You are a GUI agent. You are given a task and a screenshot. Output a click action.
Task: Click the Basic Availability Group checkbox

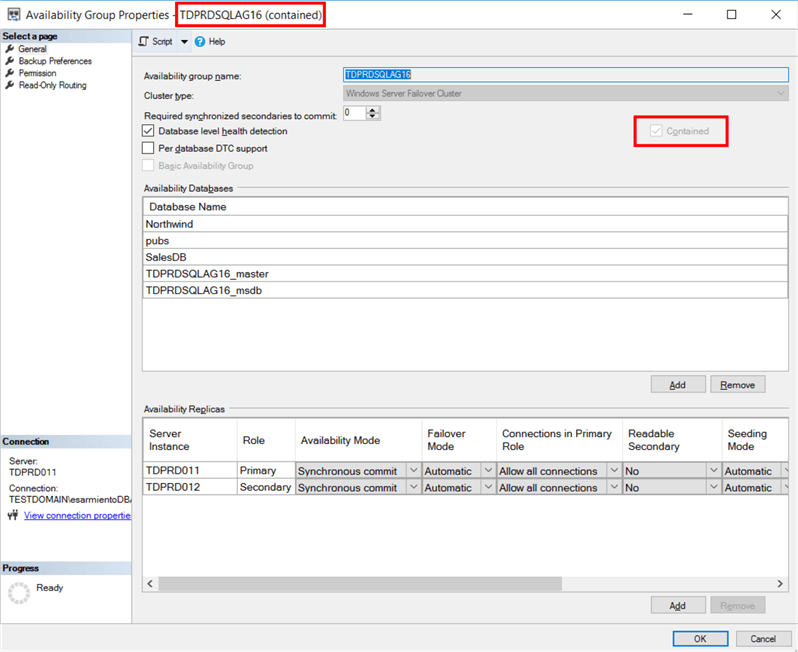148,165
